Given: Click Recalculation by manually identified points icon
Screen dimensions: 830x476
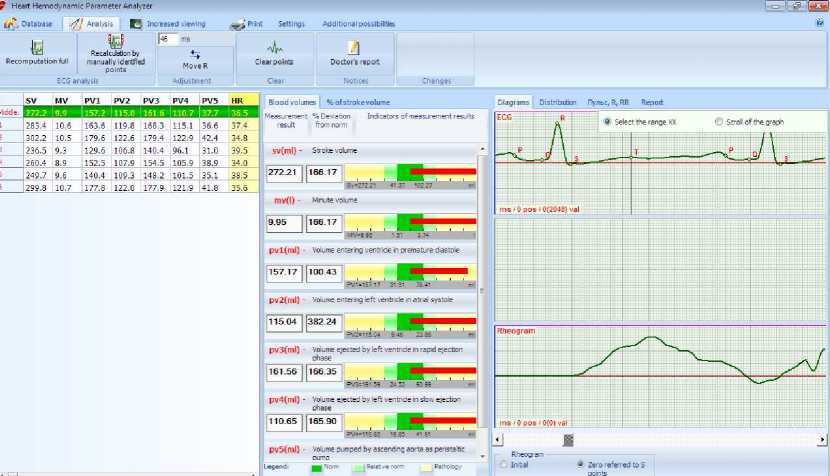Looking at the screenshot, I should coord(115,42).
